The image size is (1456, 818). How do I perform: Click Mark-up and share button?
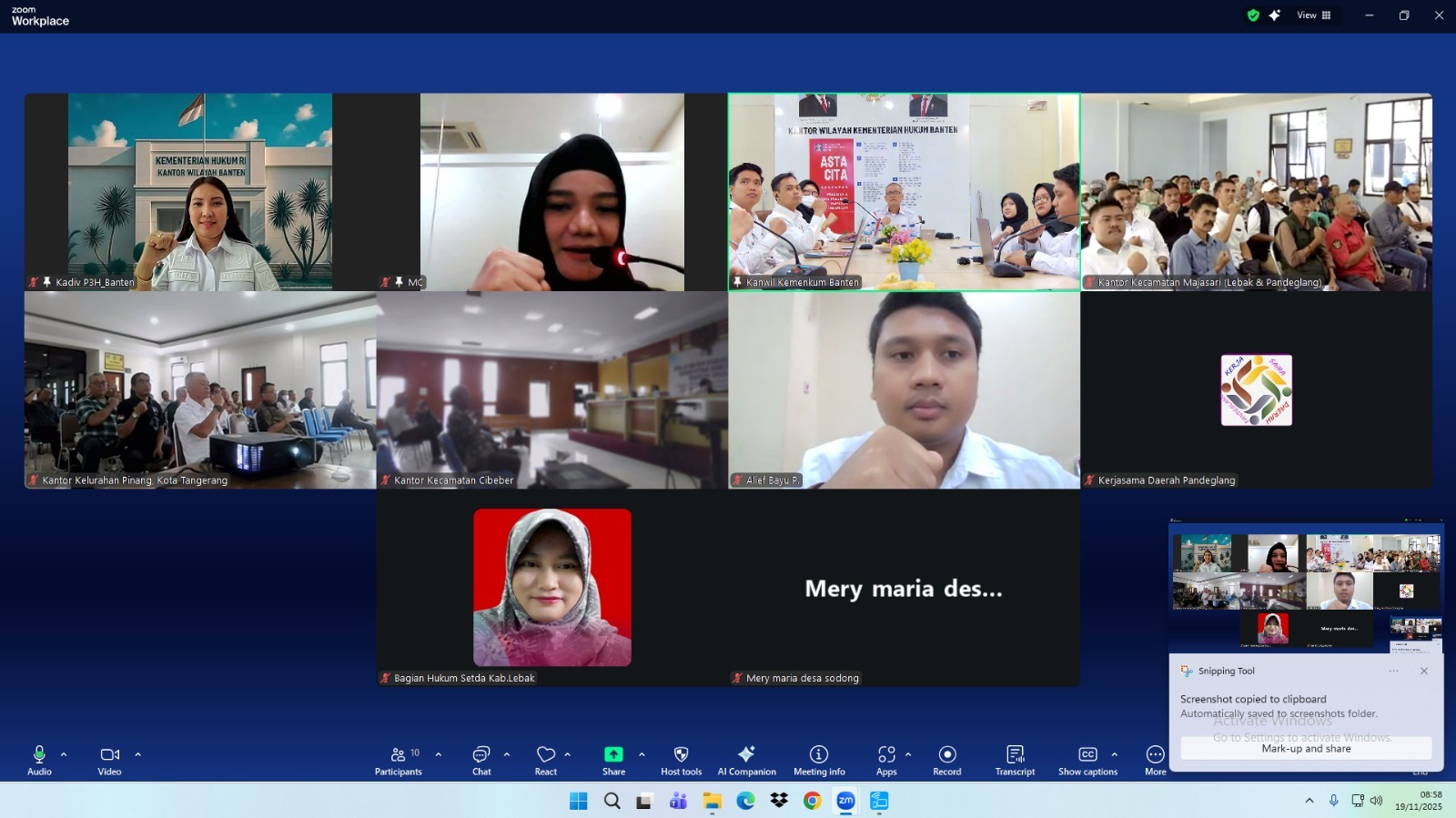pos(1306,748)
